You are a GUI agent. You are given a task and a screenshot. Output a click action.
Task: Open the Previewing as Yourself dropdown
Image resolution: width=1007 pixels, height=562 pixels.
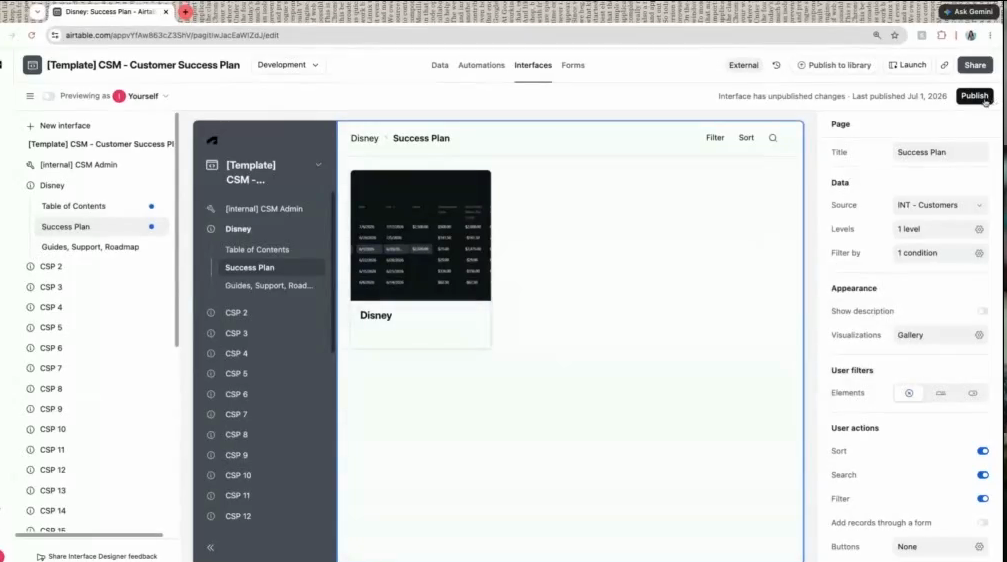coord(141,96)
